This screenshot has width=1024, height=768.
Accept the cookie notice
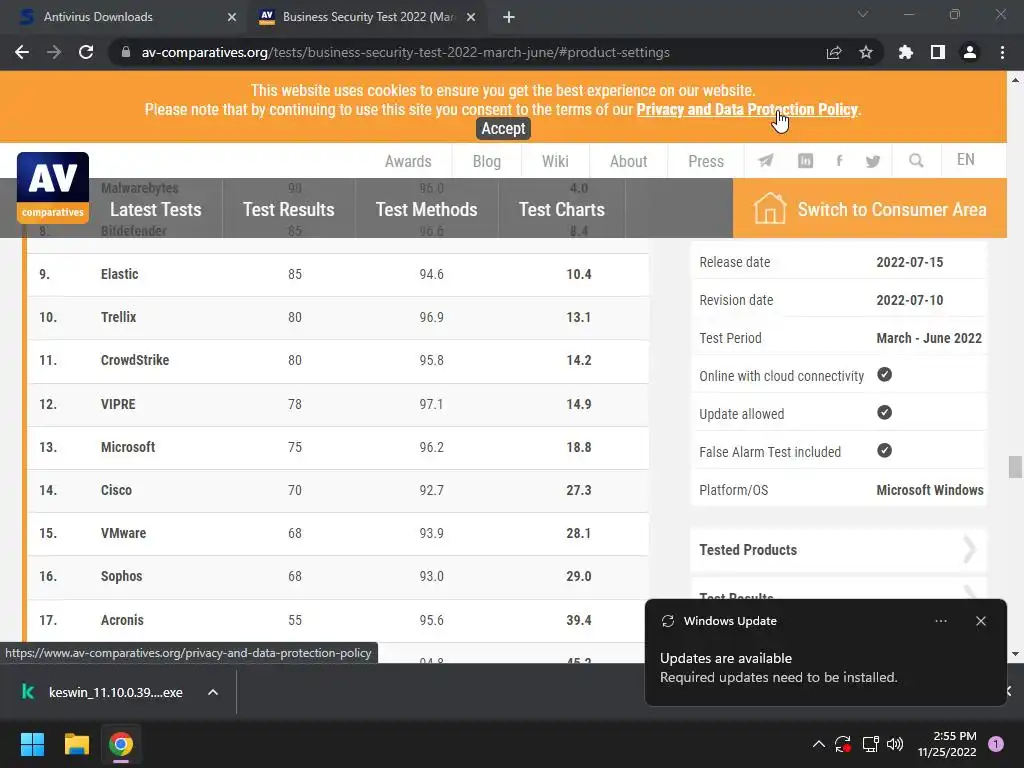point(503,129)
